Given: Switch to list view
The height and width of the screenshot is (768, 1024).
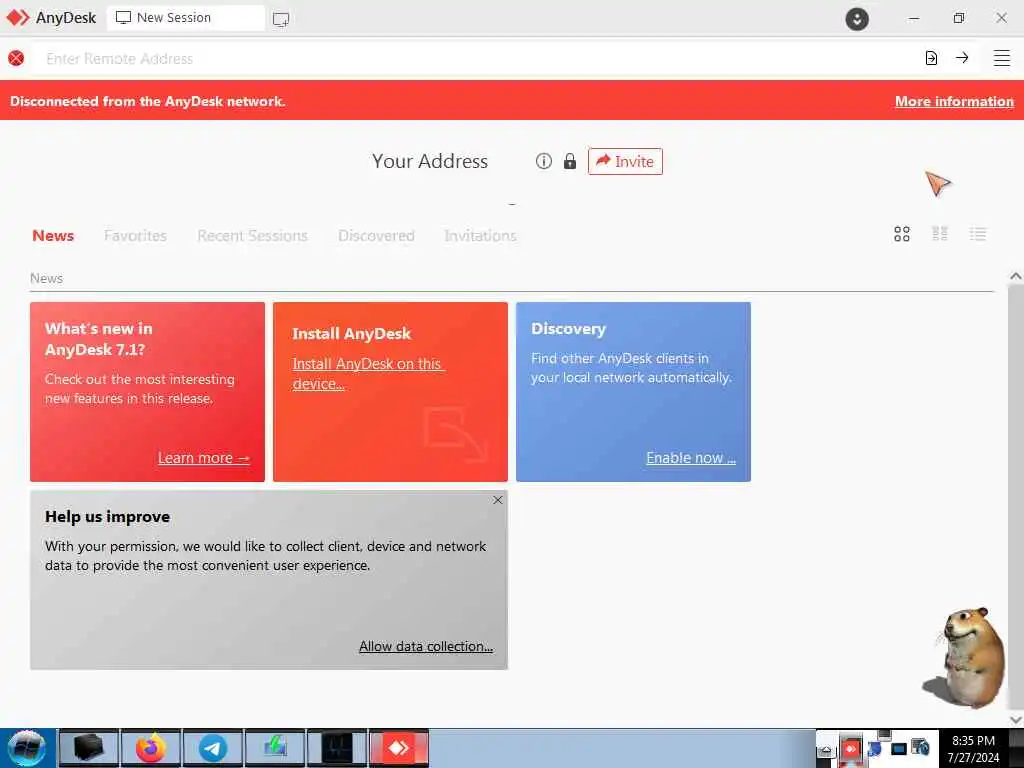Looking at the screenshot, I should click(978, 234).
